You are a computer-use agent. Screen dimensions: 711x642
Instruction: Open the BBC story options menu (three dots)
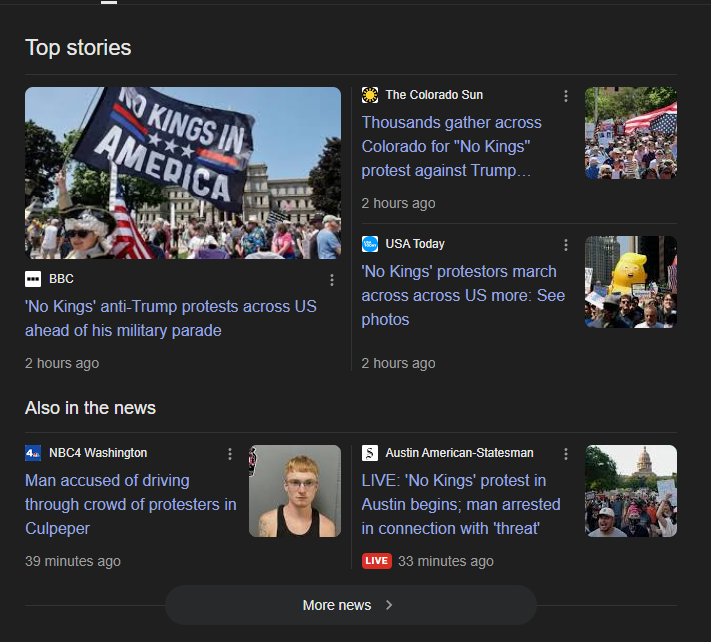332,280
